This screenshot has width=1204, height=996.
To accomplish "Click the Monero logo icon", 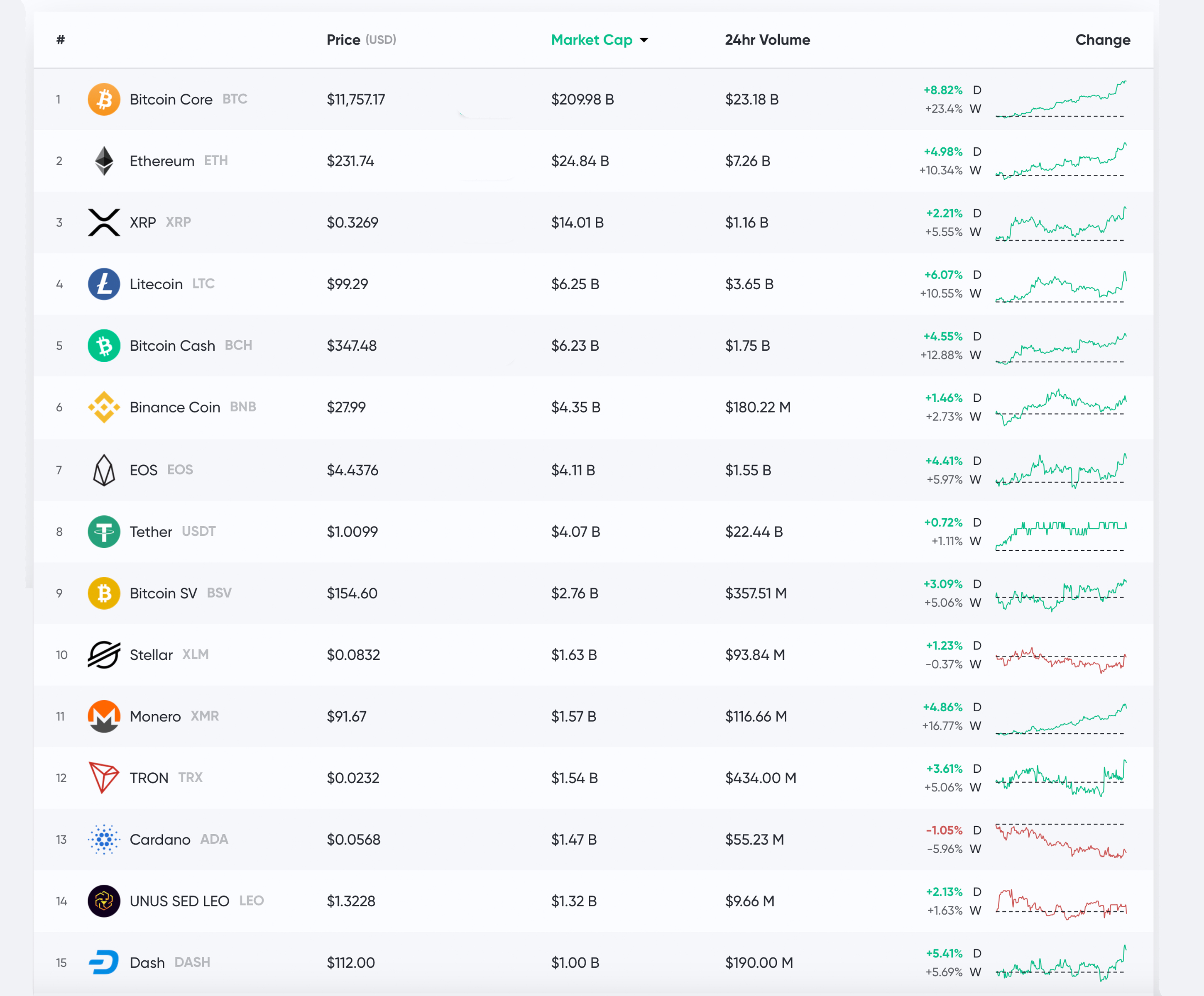I will tap(104, 716).
